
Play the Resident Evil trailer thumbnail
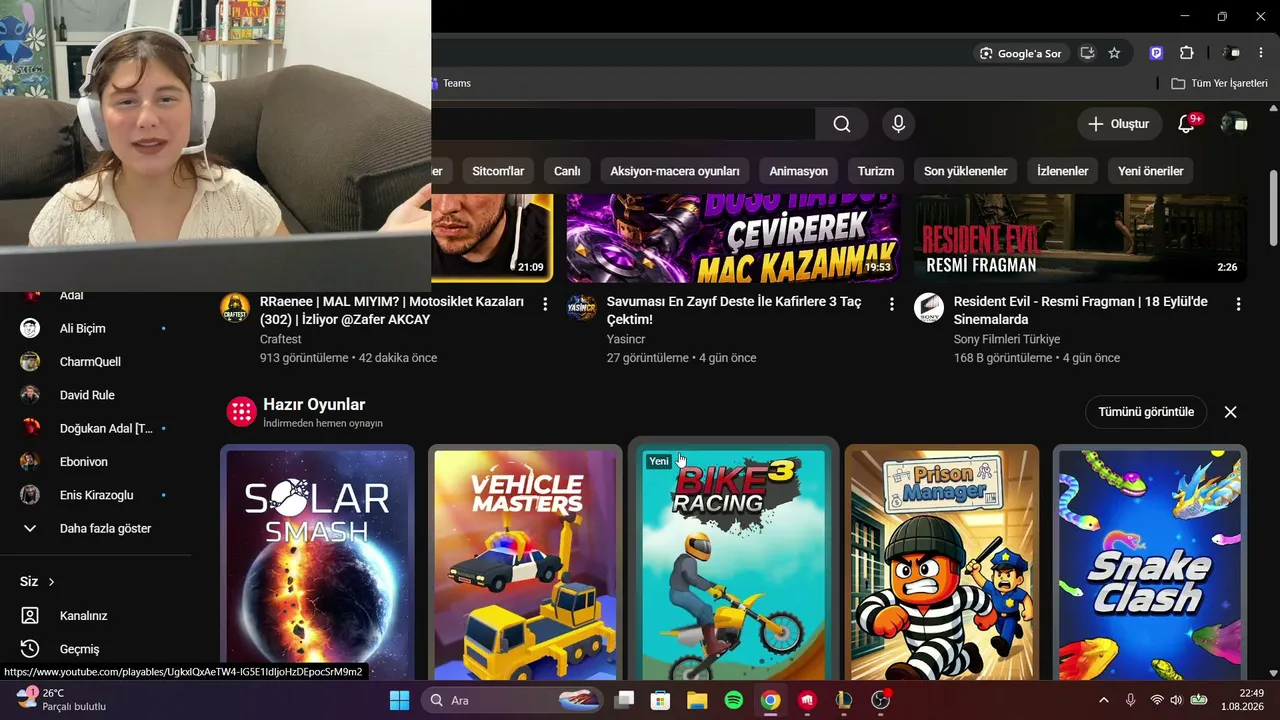point(1081,238)
